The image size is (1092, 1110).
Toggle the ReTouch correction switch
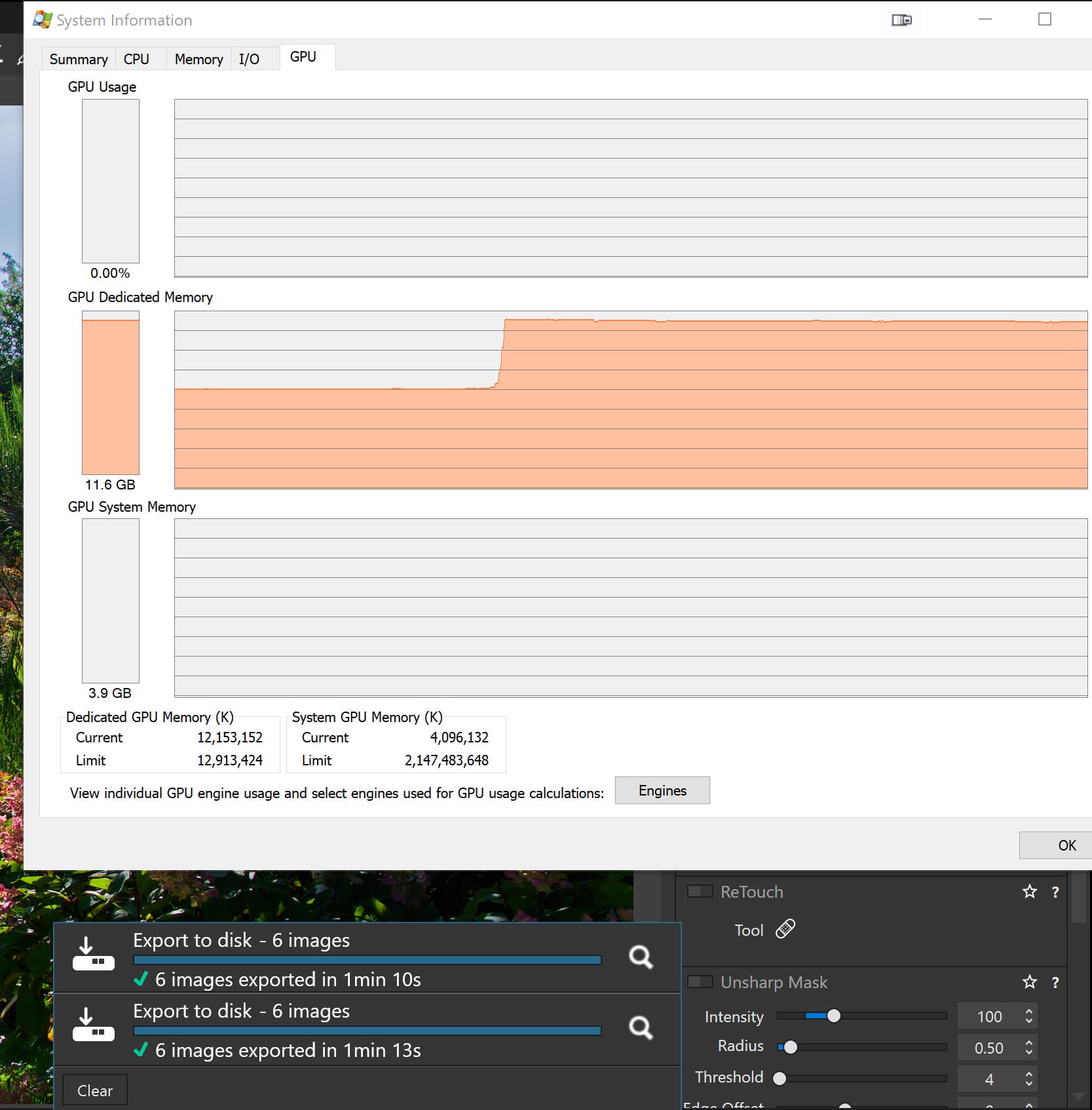tap(700, 892)
